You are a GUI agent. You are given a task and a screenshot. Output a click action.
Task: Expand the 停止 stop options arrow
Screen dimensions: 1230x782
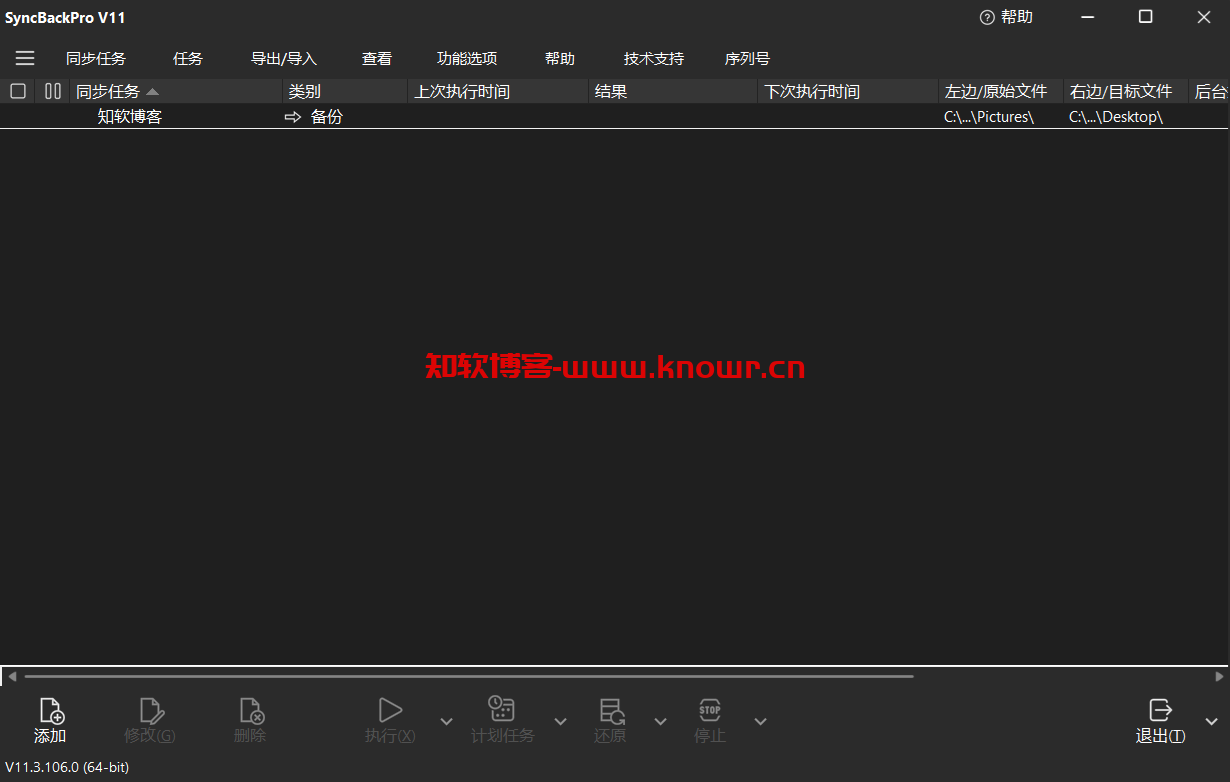pos(760,721)
